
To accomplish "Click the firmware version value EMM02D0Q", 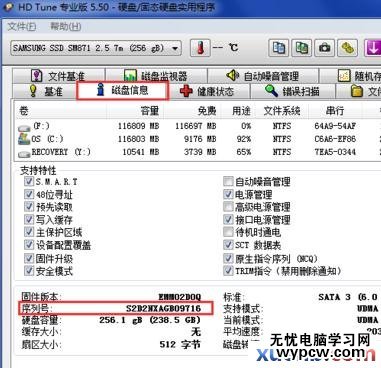I will 179,297.
